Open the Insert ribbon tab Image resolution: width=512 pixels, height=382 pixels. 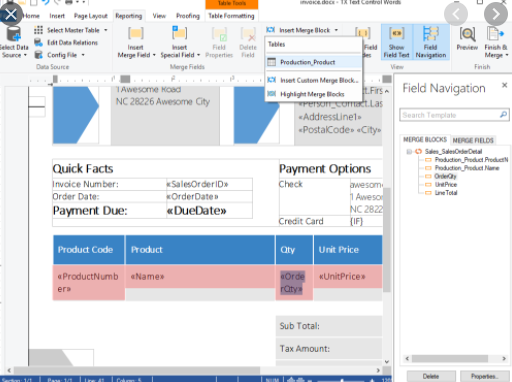click(57, 16)
